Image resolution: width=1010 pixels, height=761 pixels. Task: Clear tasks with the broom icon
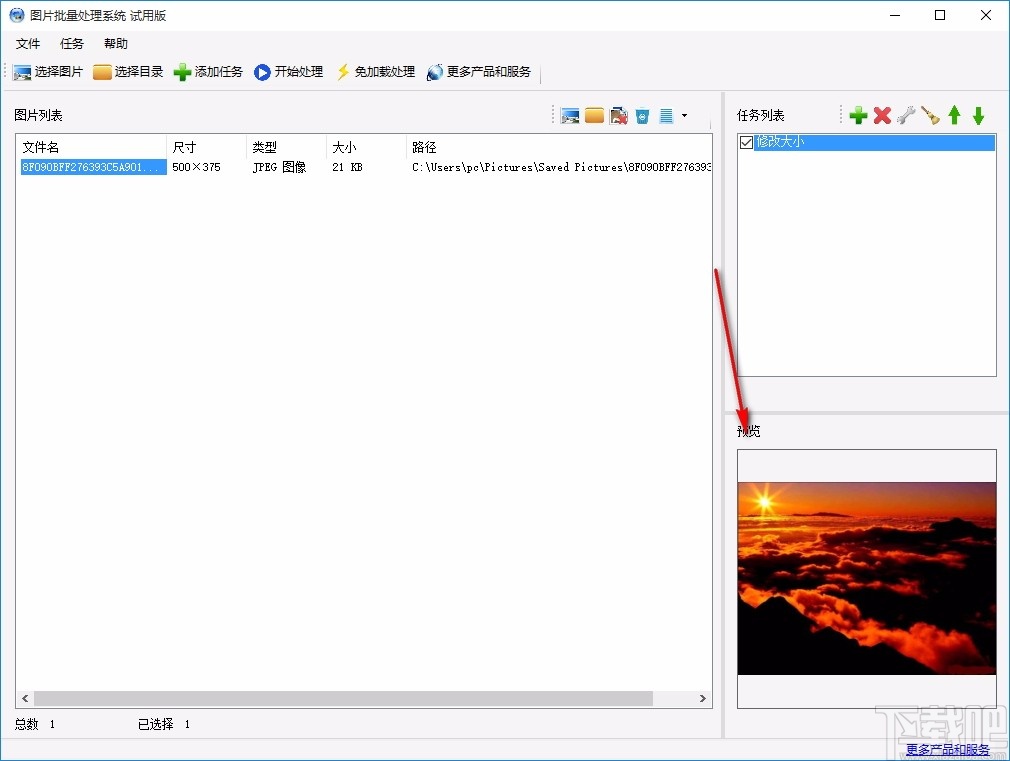(930, 115)
